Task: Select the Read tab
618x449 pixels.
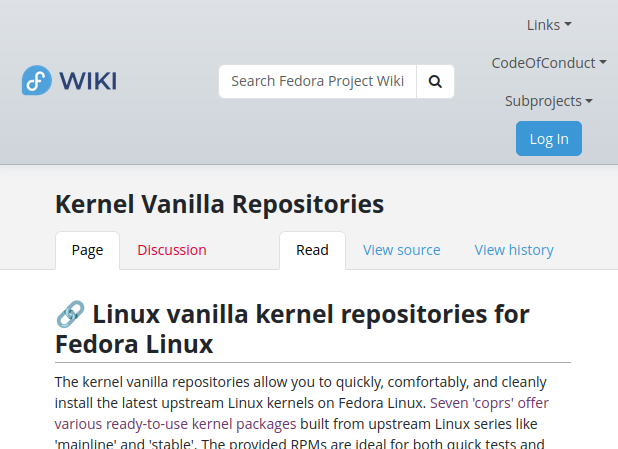Action: pos(312,250)
